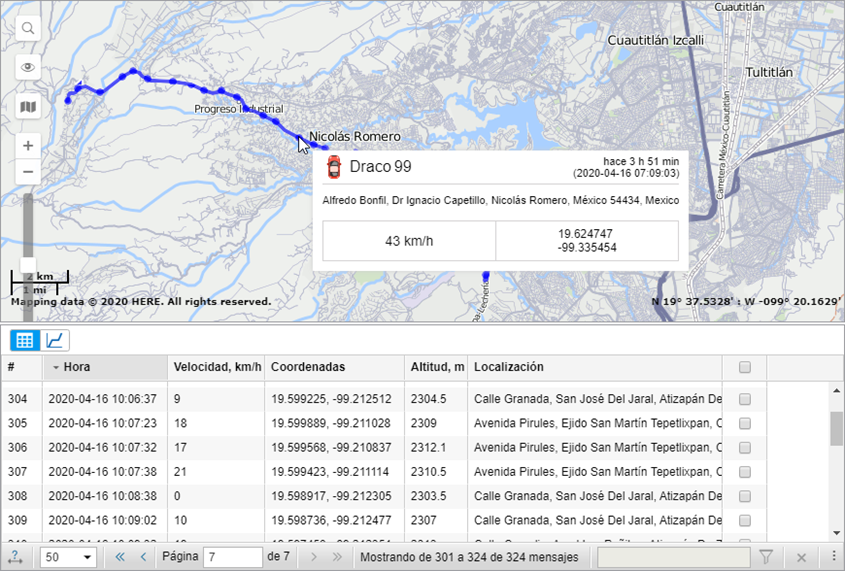
Task: Open the more options vertical dots menu
Action: pos(834,557)
